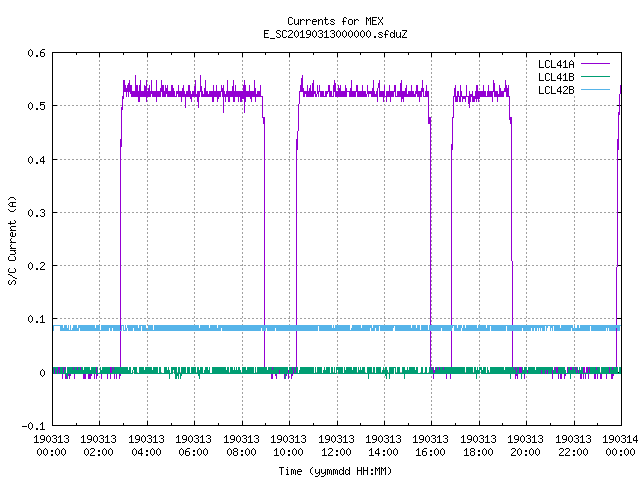
Task: Pick the green LCL41B legend line sample
Action: [x=595, y=76]
